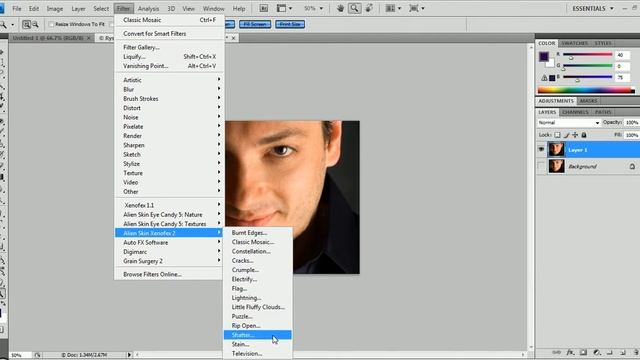This screenshot has height=360, width=640.
Task: Click the status bar zoom field
Action: tap(20, 355)
